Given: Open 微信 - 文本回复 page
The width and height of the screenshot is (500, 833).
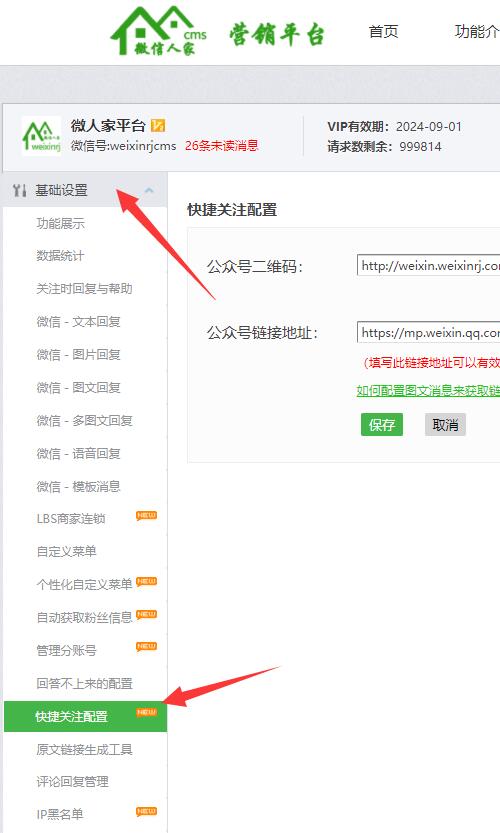Looking at the screenshot, I should click(78, 321).
